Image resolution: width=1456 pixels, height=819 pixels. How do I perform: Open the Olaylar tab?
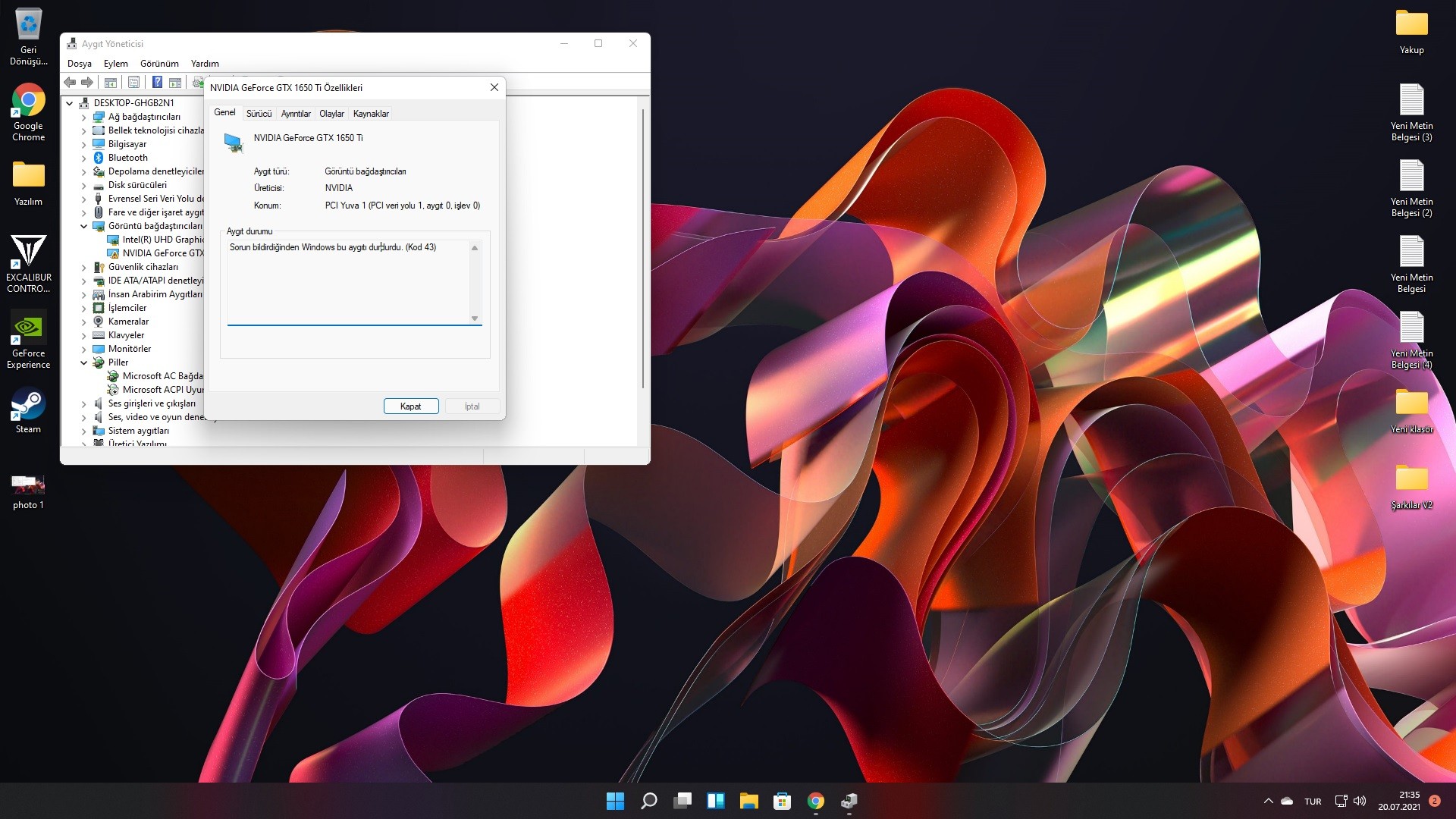331,114
